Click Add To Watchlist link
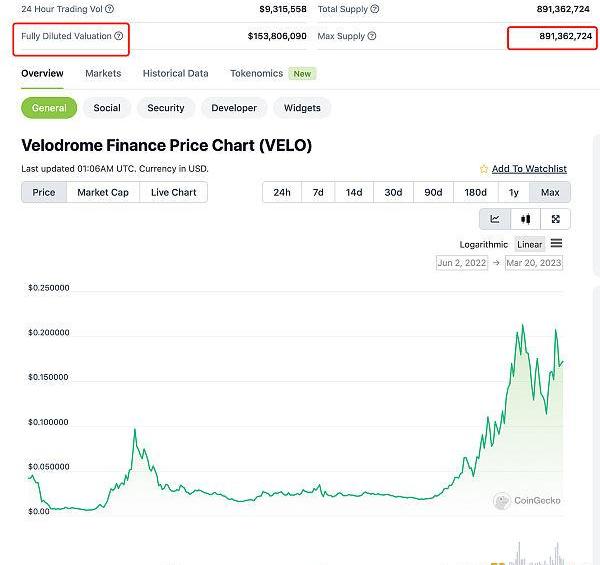 click(x=529, y=169)
